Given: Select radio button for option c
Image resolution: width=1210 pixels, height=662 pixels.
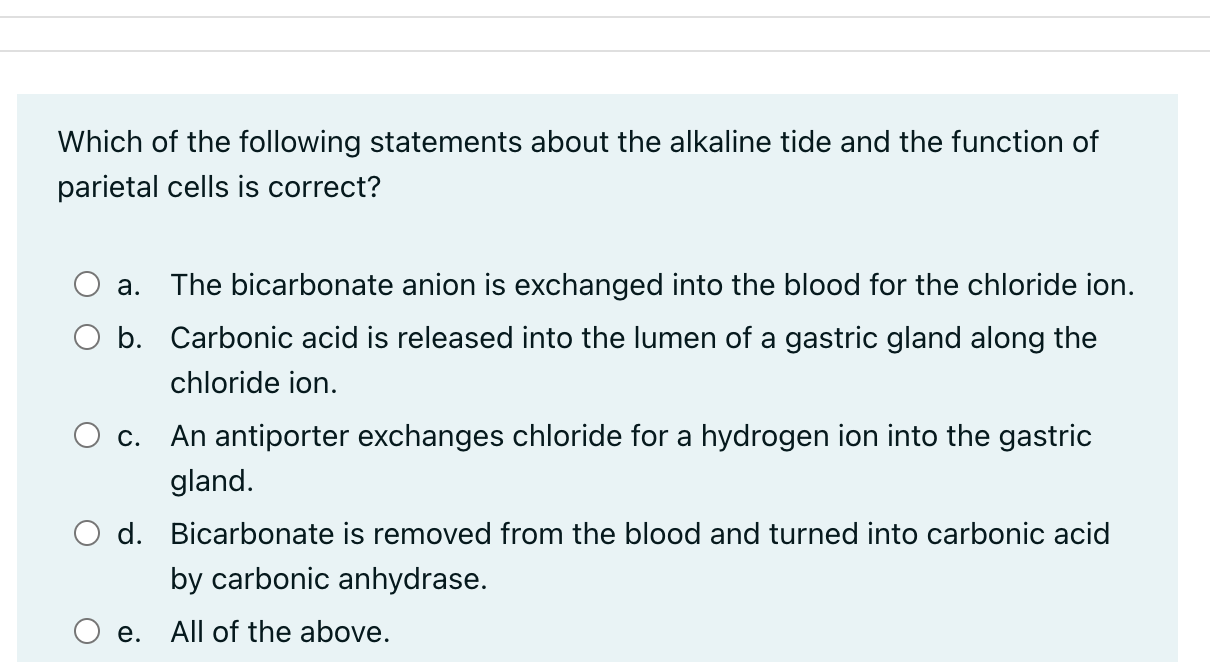Looking at the screenshot, I should (x=90, y=435).
